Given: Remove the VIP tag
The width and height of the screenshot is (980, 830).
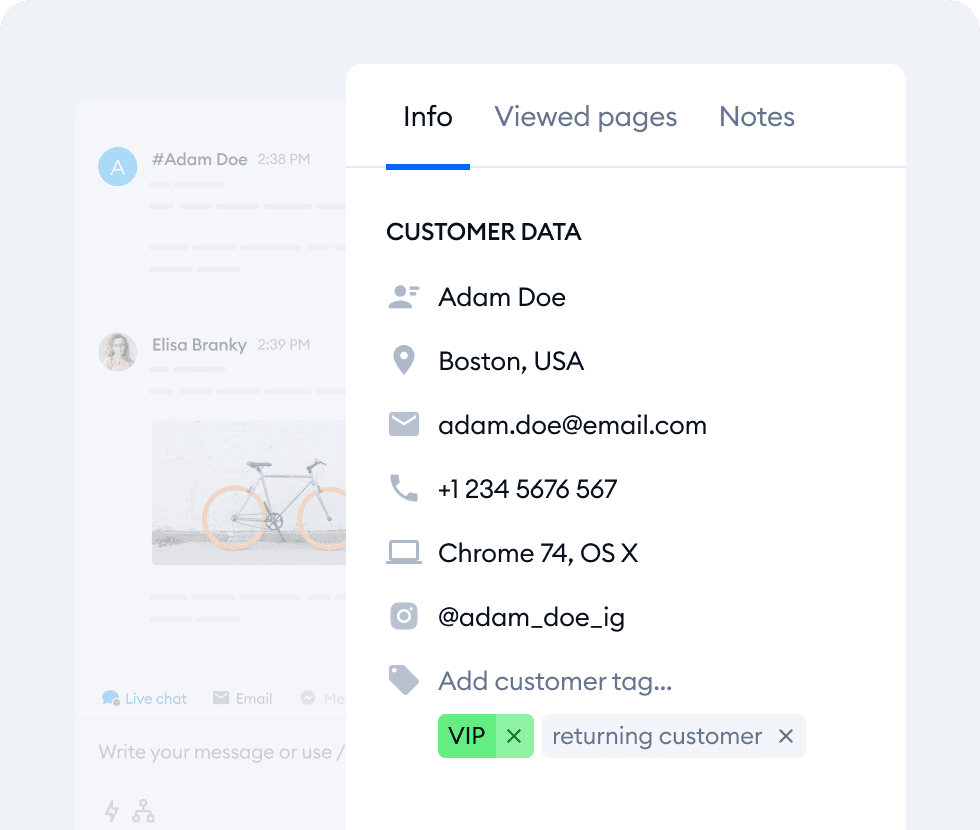Looking at the screenshot, I should [514, 736].
